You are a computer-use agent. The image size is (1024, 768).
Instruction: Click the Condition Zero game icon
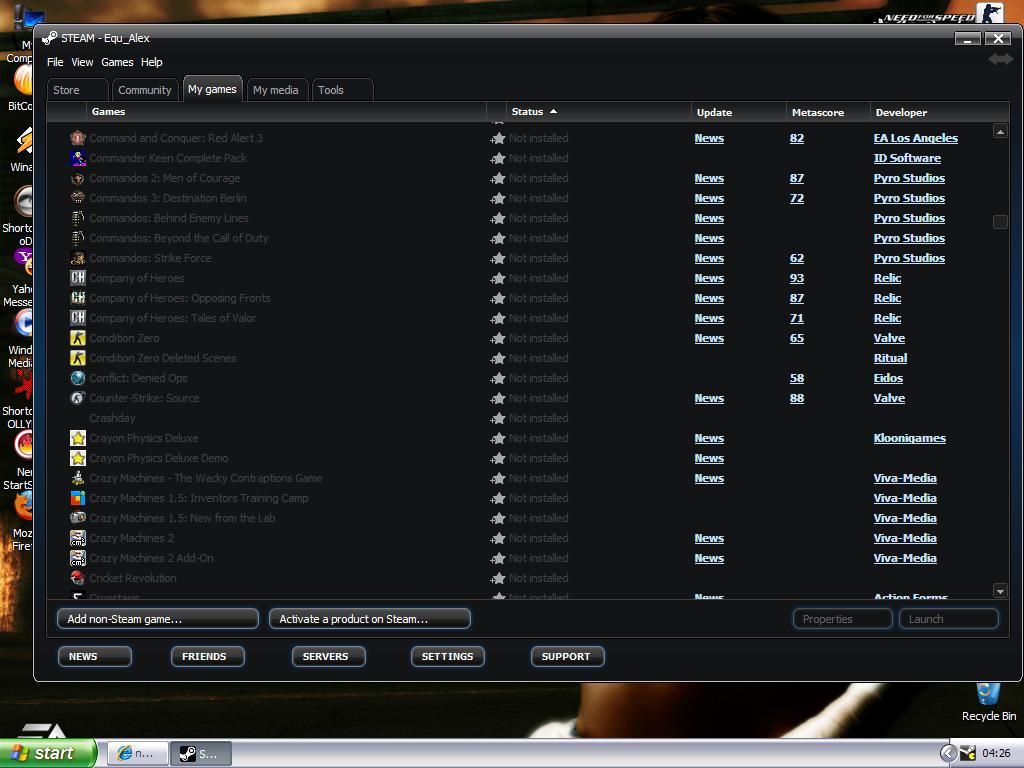78,338
